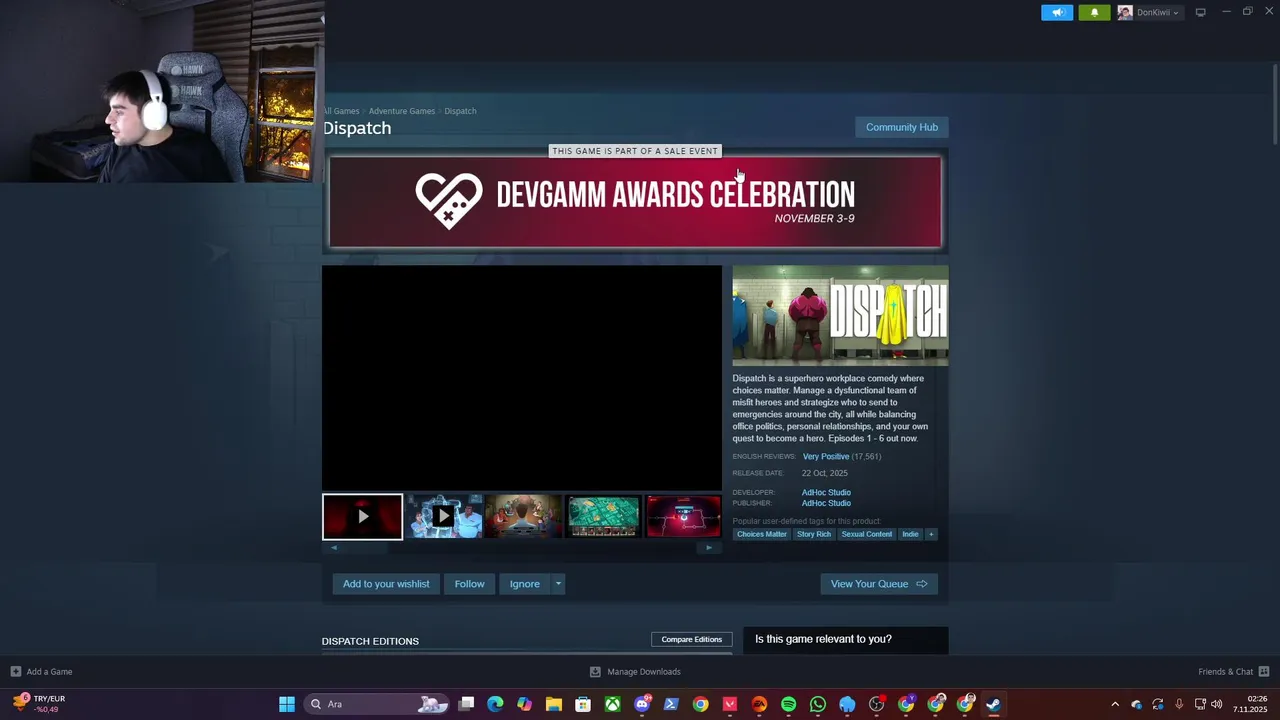
Task: Click Compare Editions button
Action: coord(691,639)
